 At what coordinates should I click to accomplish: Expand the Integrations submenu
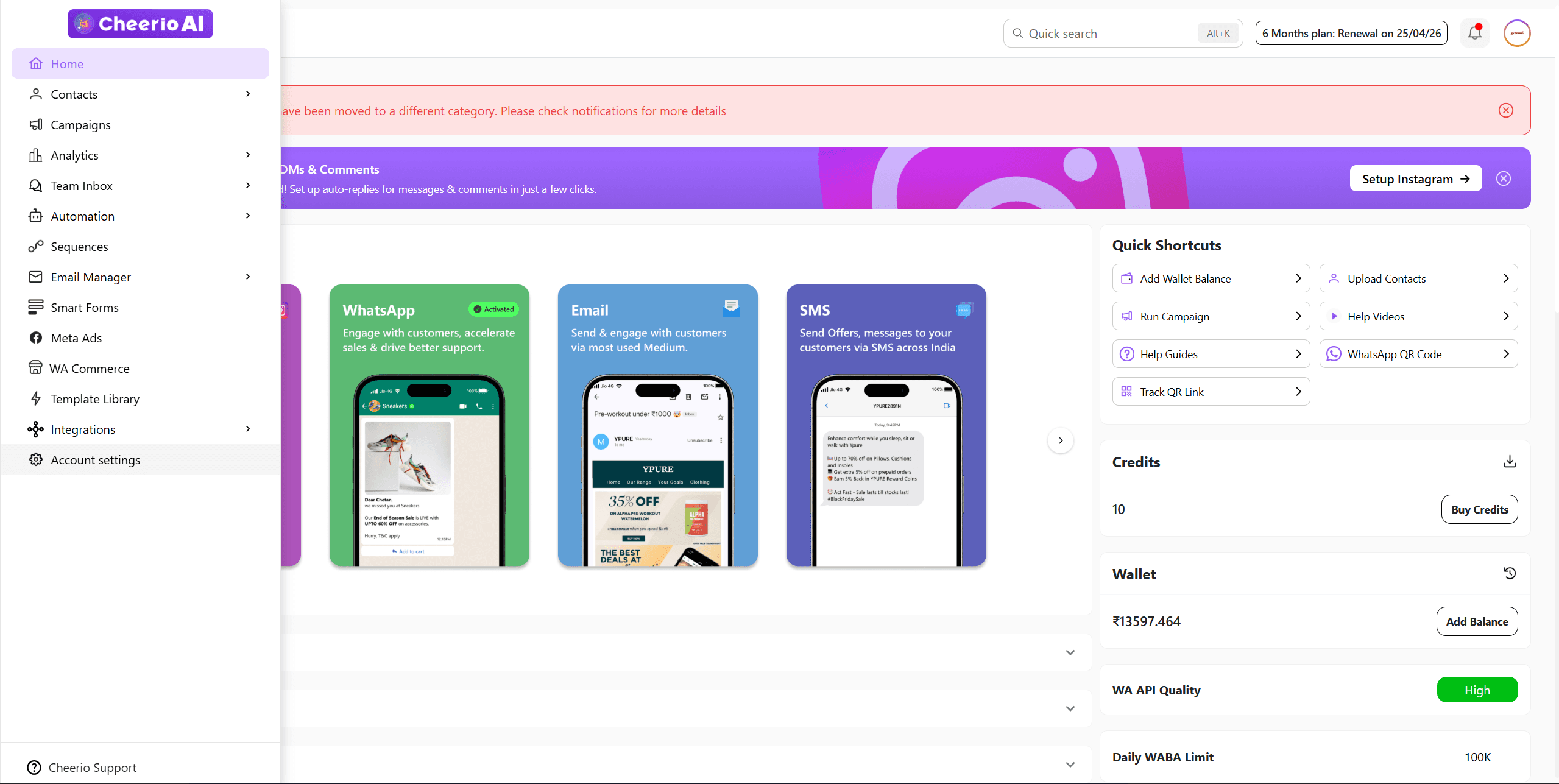tap(248, 429)
